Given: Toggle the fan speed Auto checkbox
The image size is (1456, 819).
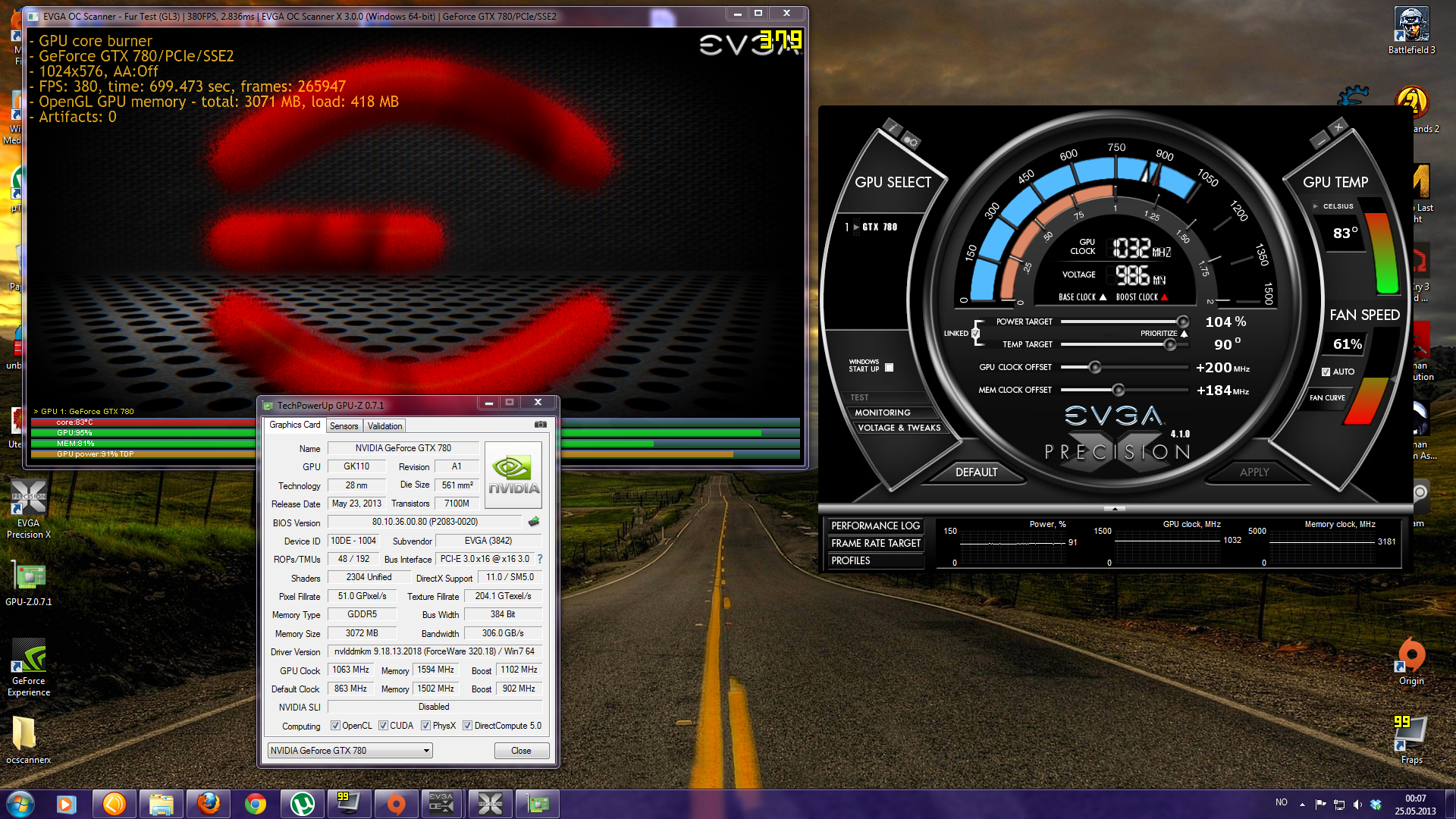Looking at the screenshot, I should (1326, 372).
